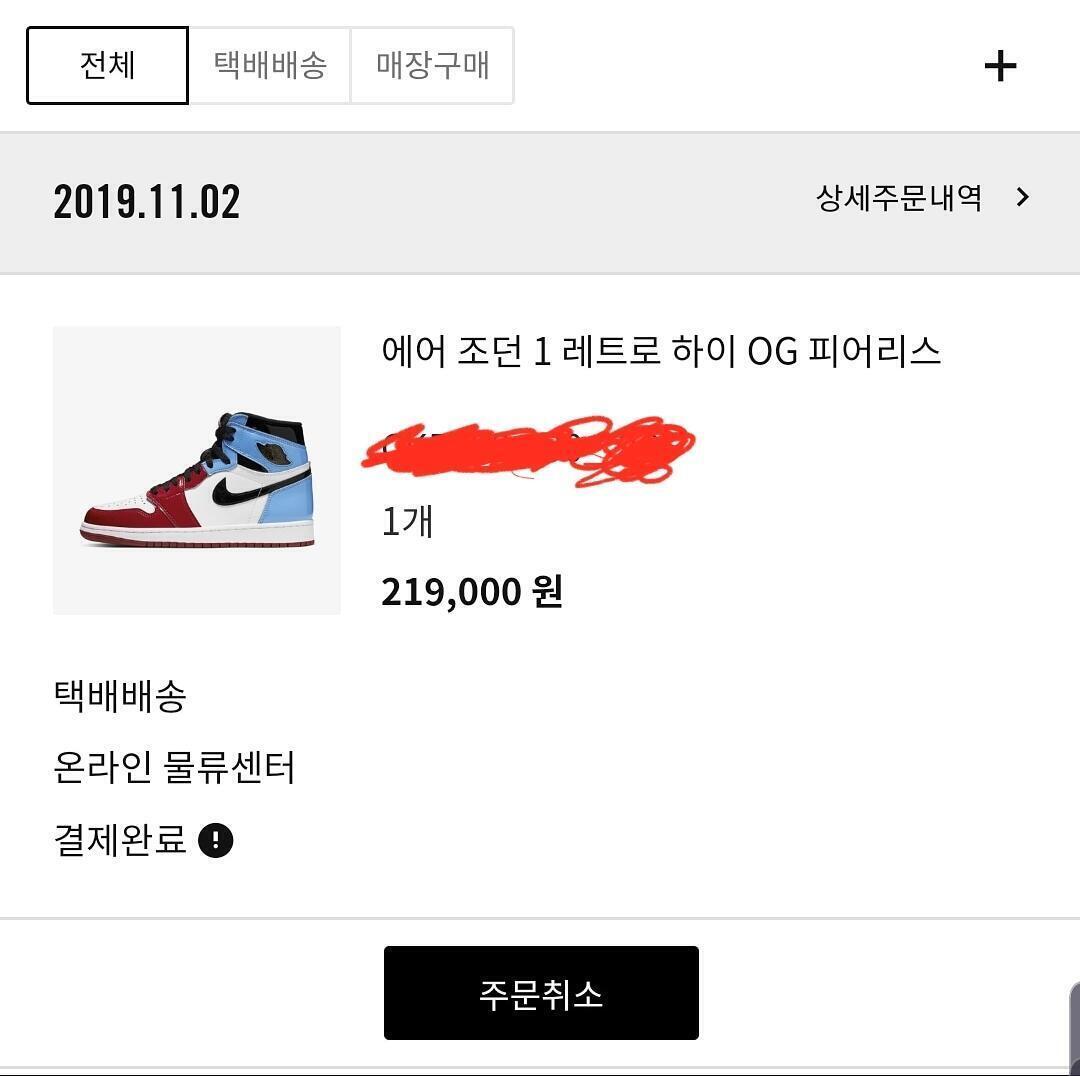Click the plus icon at top right
The width and height of the screenshot is (1080, 1076).
(x=1000, y=66)
